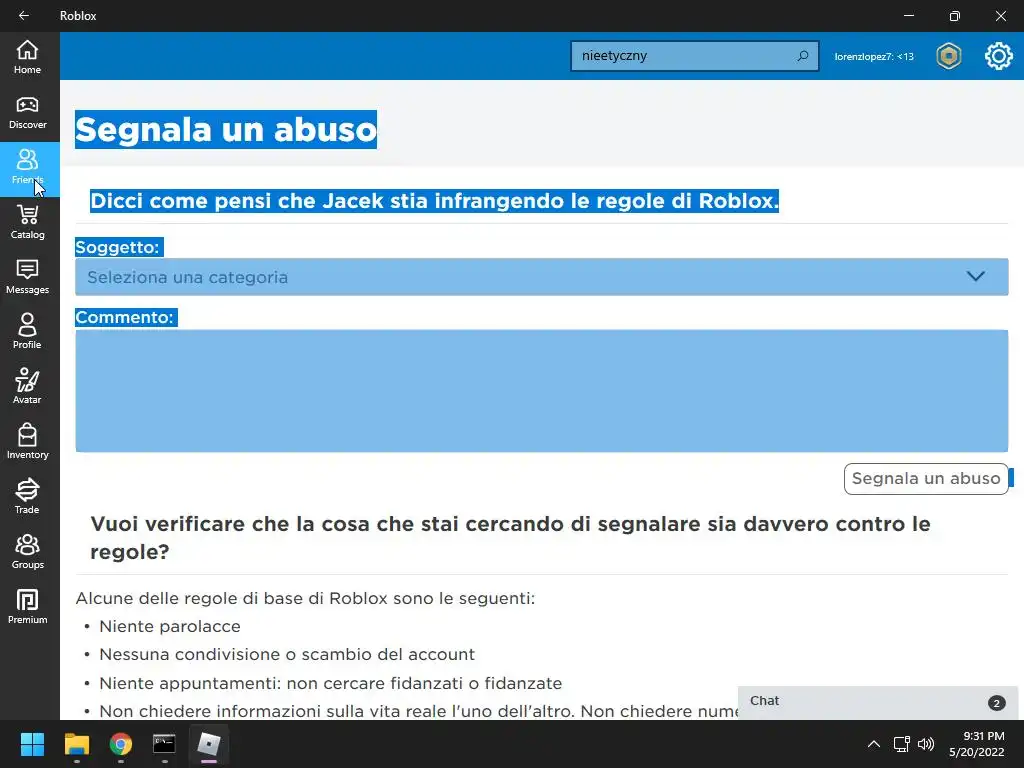Click 'Alcune delle regole di base' sentence
Image resolution: width=1024 pixels, height=768 pixels.
pyautogui.click(x=305, y=598)
